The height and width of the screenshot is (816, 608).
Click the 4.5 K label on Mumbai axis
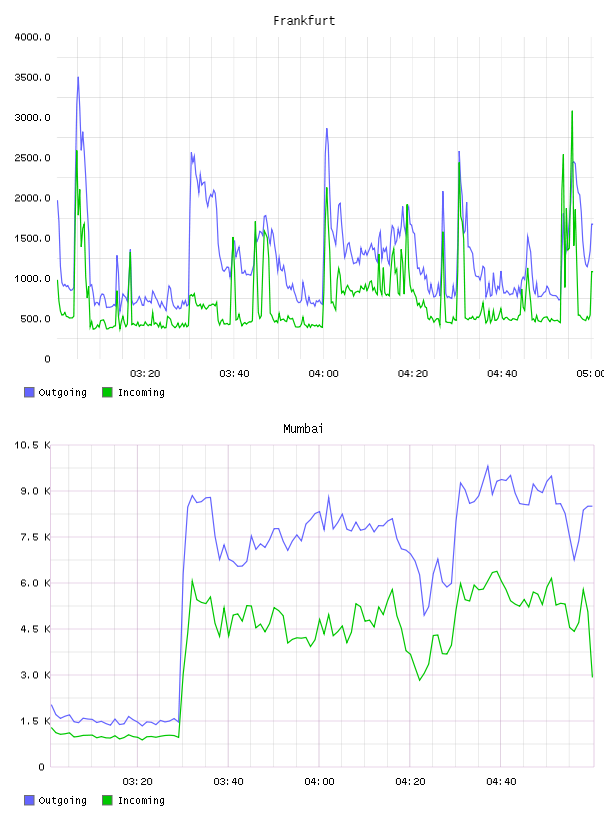coord(35,629)
